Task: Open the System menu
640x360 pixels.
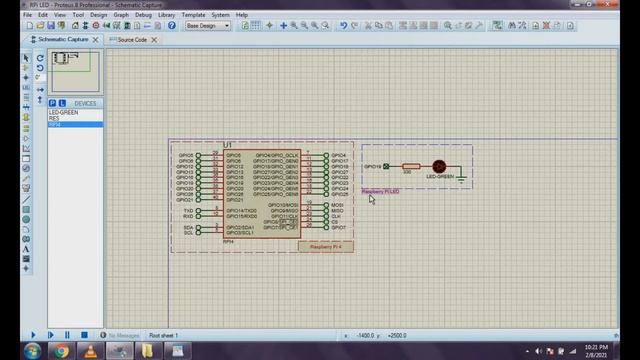Action: (220, 15)
